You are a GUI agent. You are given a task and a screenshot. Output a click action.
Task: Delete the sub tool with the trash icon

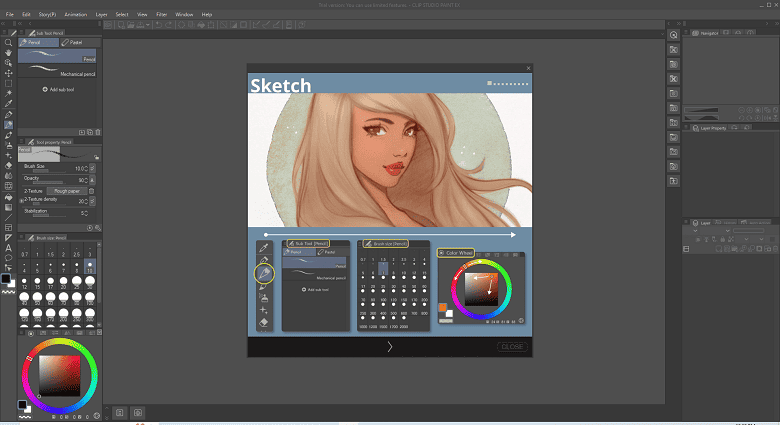(98, 132)
